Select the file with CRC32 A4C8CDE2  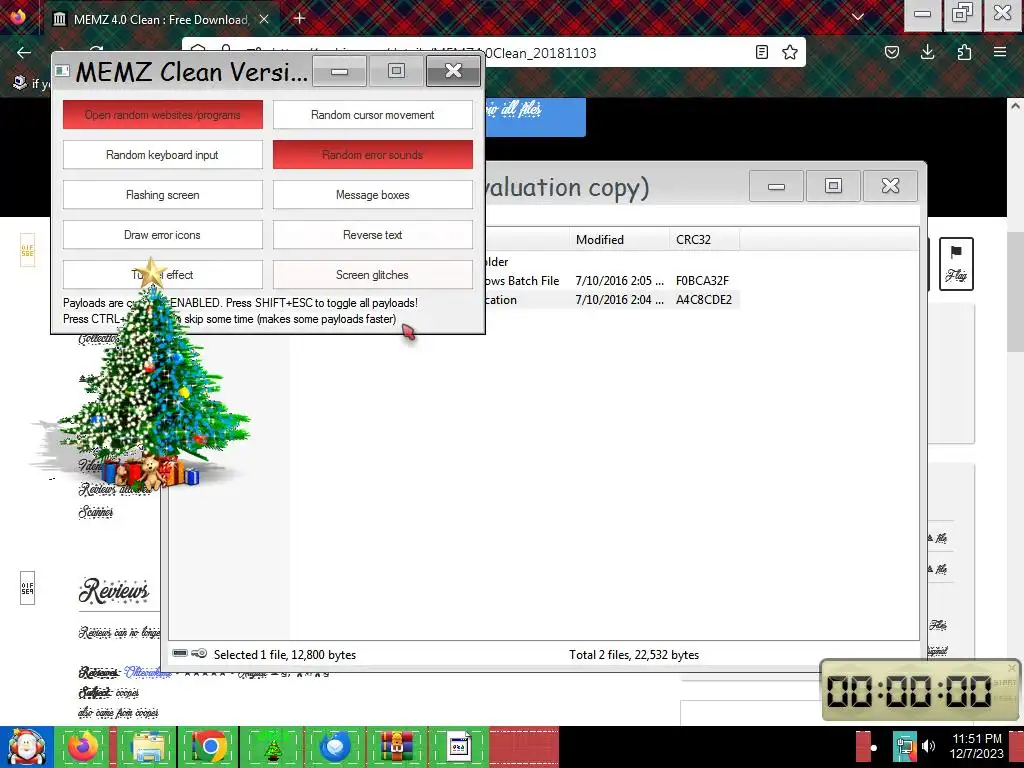click(703, 300)
